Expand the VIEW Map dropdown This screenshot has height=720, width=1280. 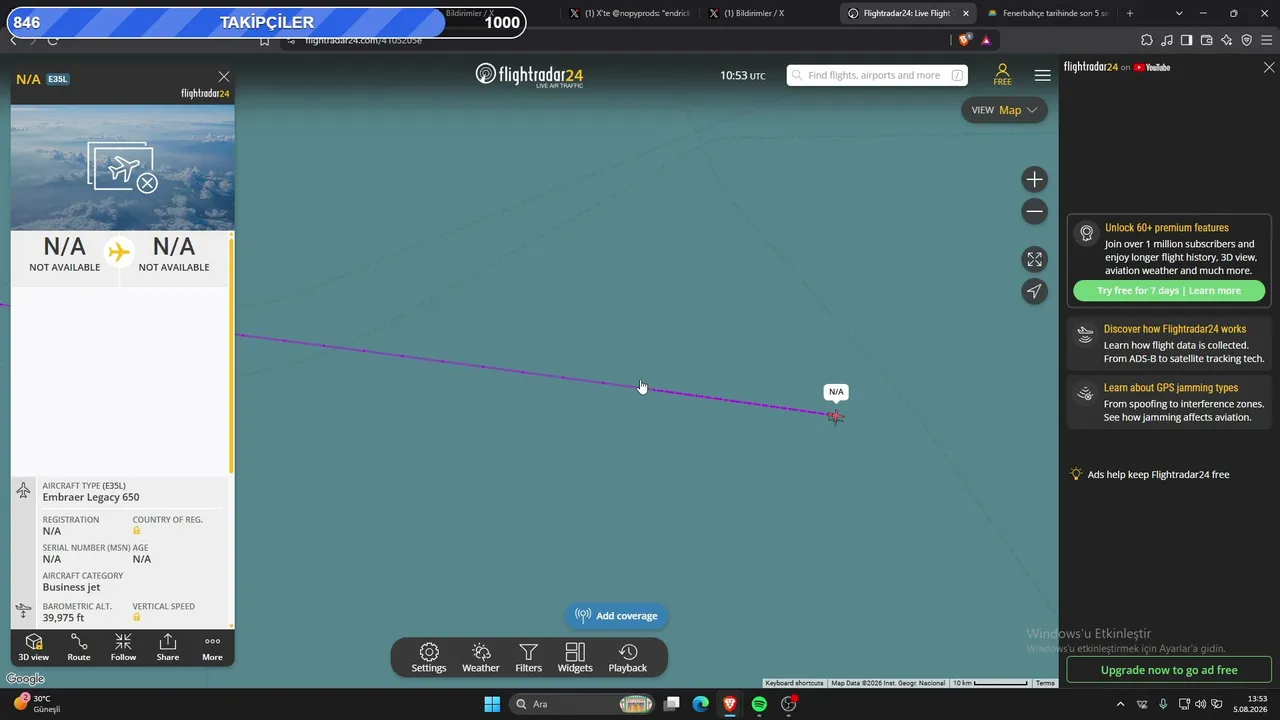pyautogui.click(x=1004, y=110)
